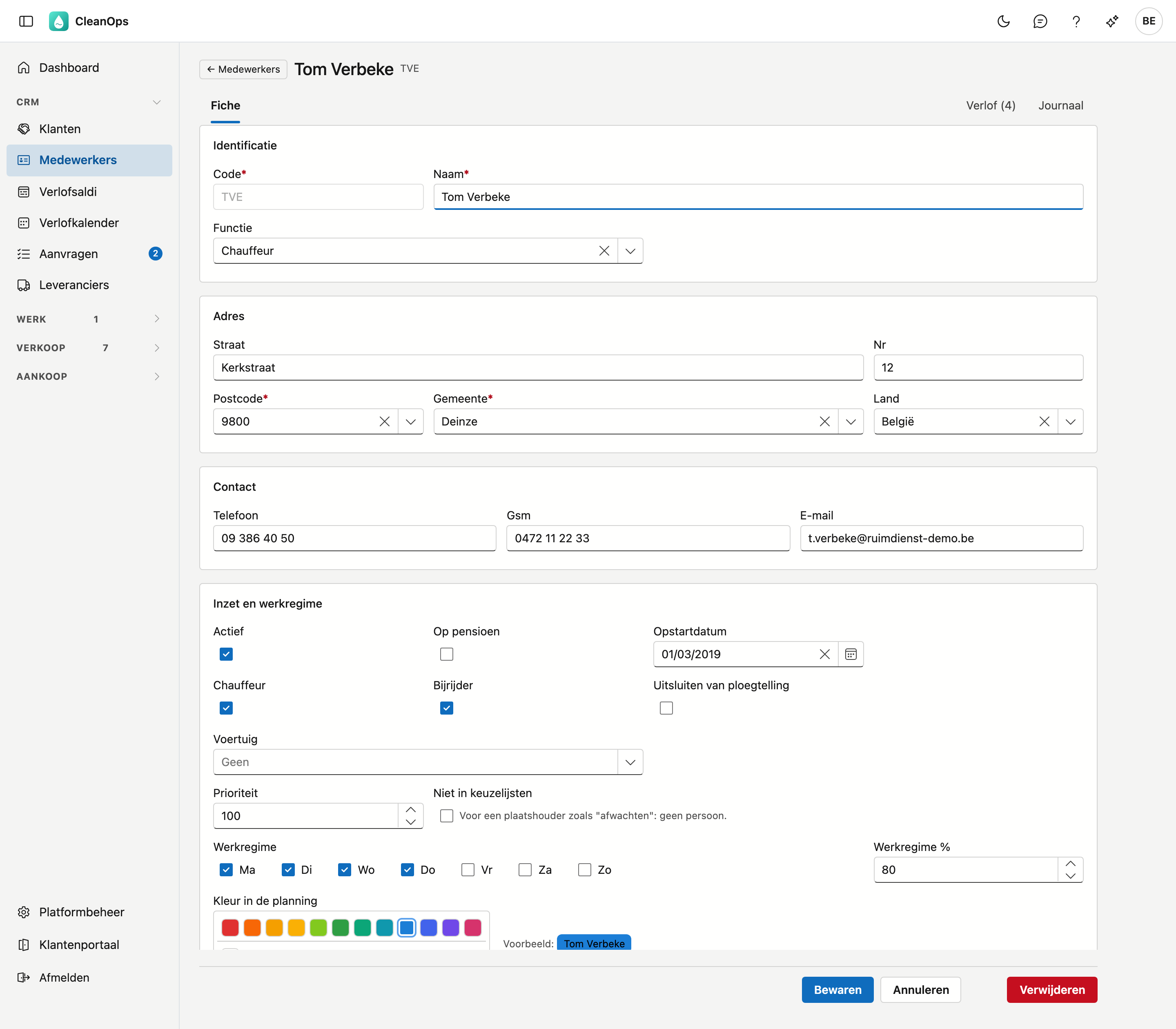Open the chat messages icon
Image resolution: width=1176 pixels, height=1029 pixels.
coord(1040,21)
